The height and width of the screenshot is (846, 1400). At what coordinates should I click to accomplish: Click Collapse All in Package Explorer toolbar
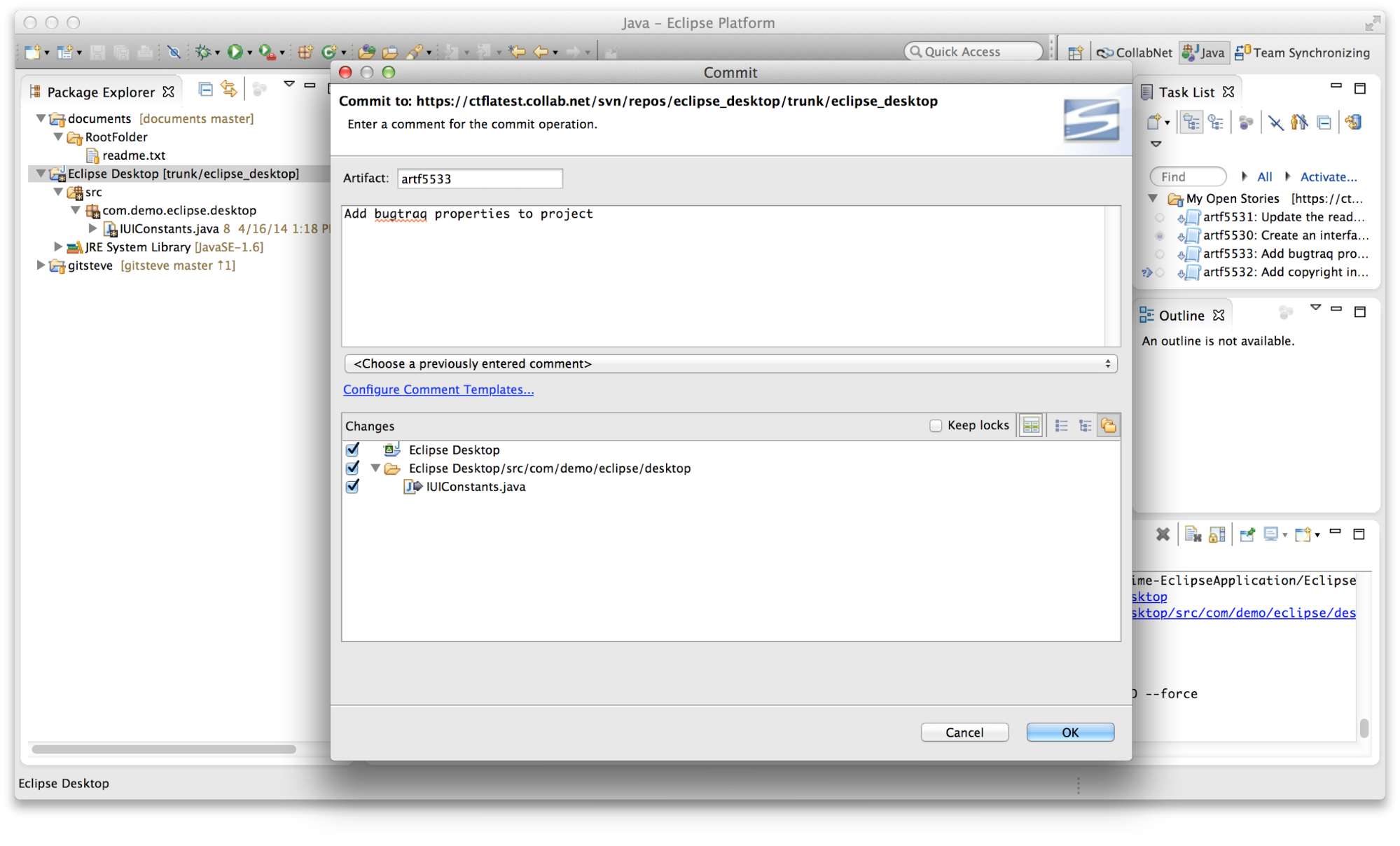(205, 88)
